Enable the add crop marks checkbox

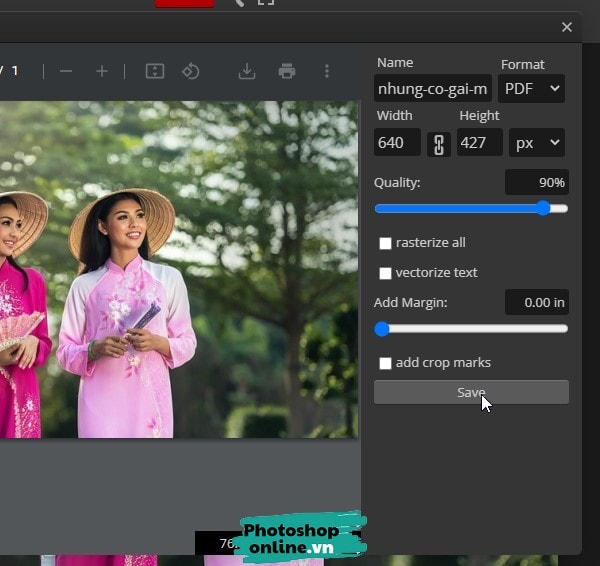(385, 363)
